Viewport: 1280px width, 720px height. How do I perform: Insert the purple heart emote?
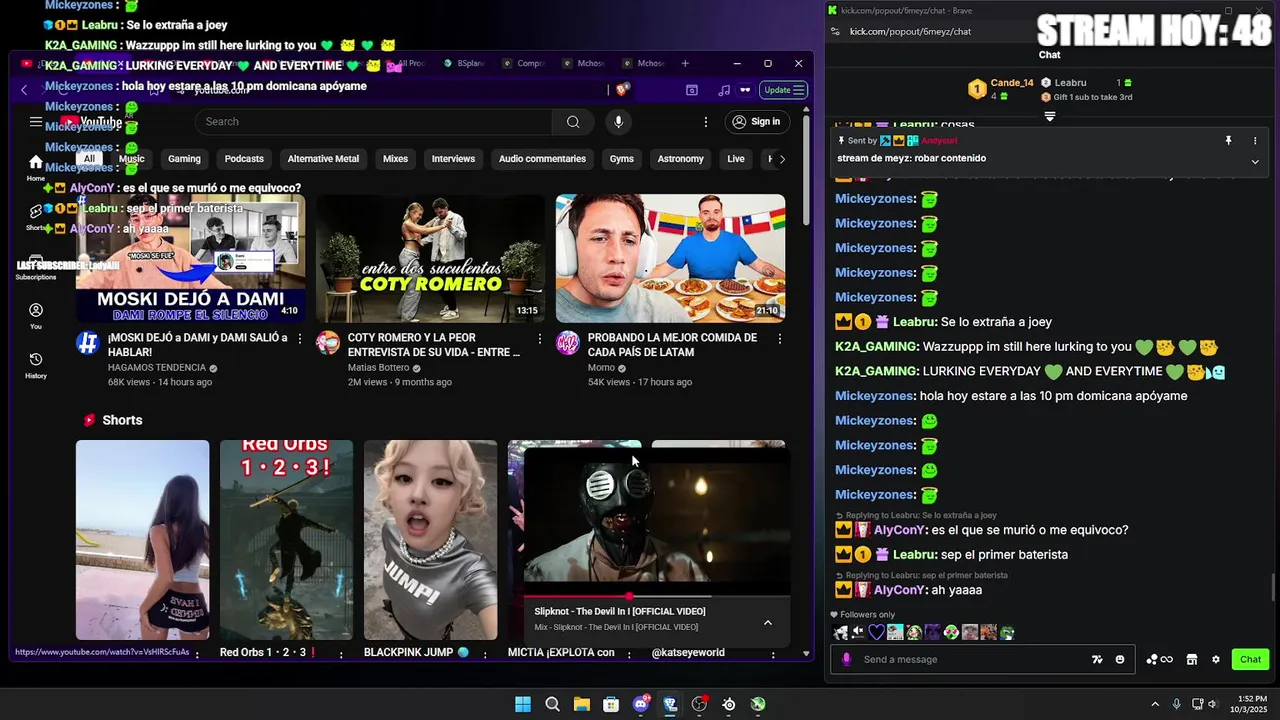tap(877, 632)
